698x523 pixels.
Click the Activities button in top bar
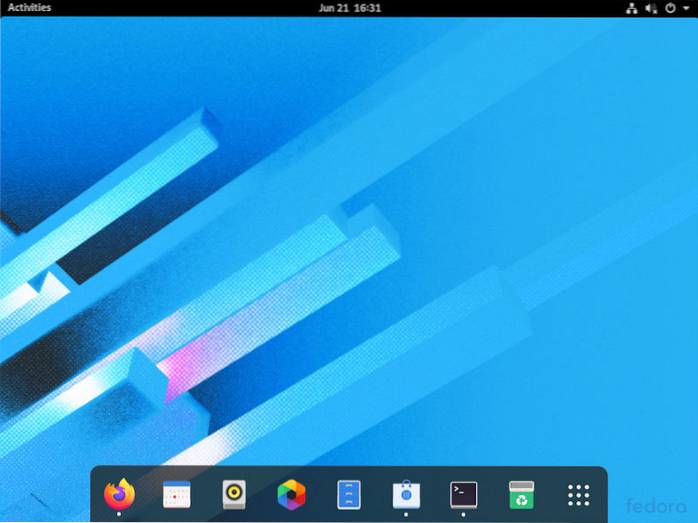pyautogui.click(x=29, y=8)
